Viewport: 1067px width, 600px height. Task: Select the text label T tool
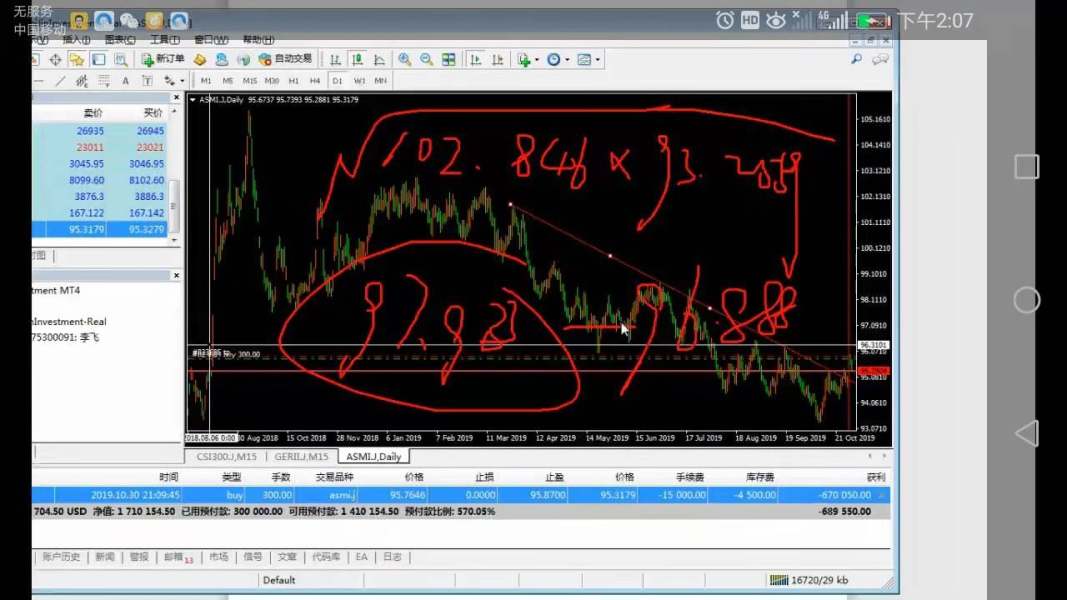[147, 81]
